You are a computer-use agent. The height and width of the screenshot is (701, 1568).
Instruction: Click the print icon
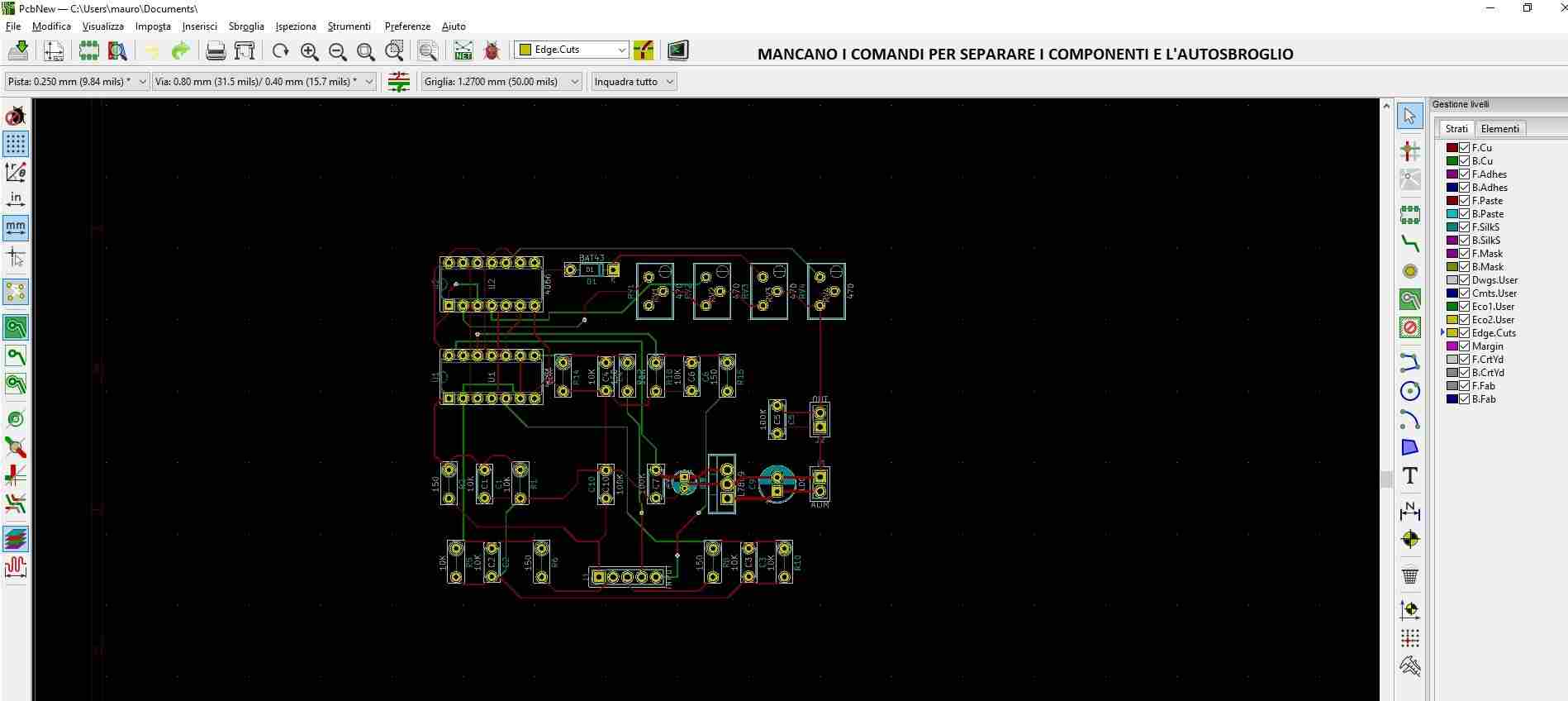(216, 50)
